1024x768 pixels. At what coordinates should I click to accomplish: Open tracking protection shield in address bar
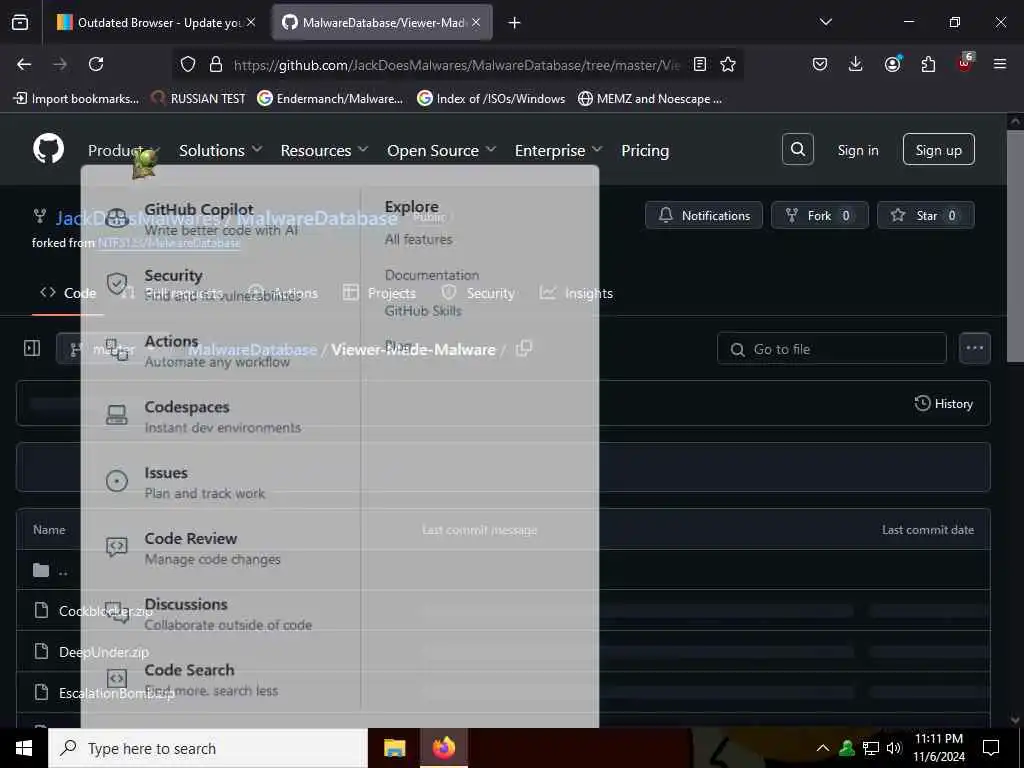coord(188,64)
